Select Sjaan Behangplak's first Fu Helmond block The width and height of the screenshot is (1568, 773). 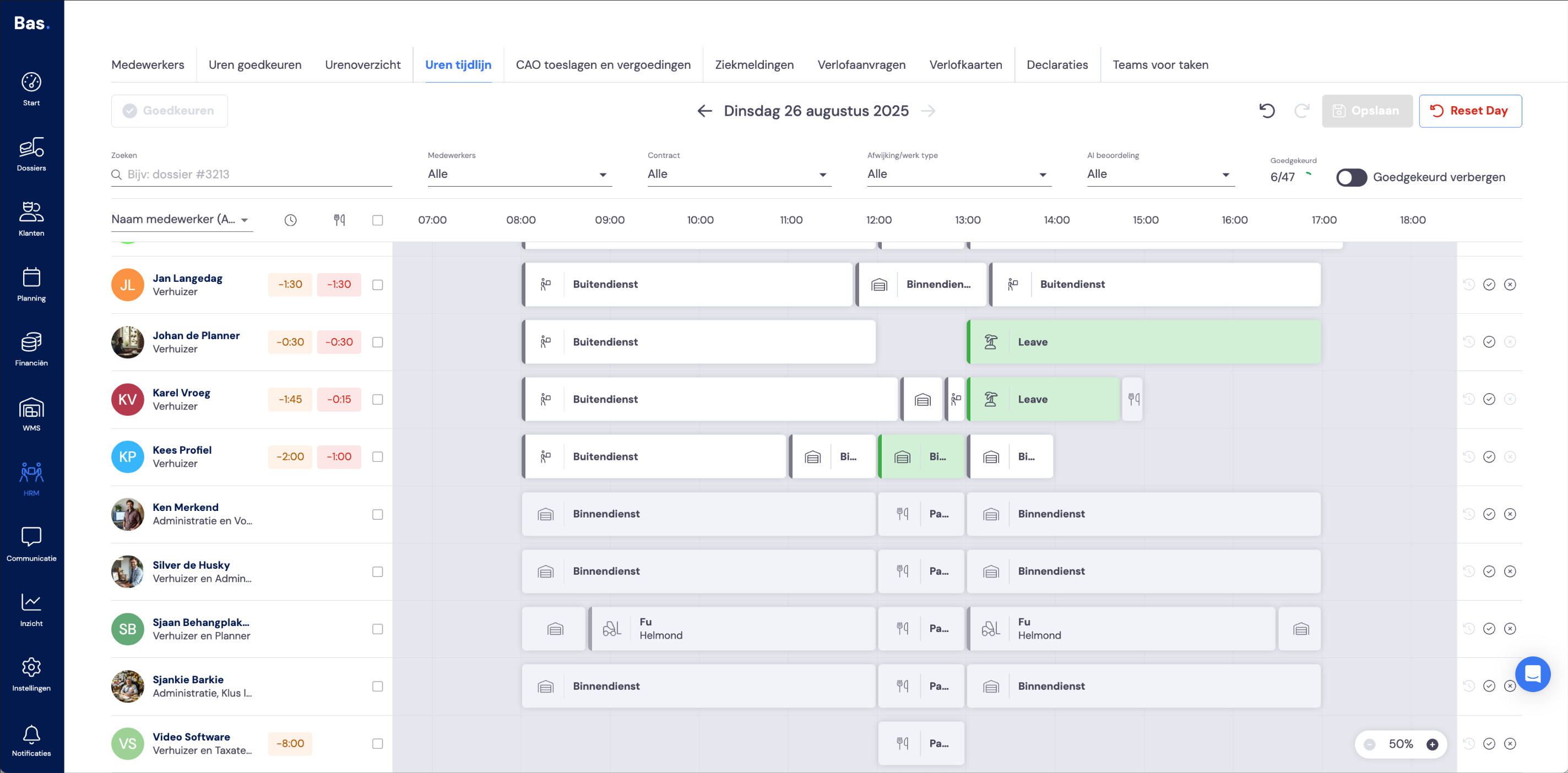pos(731,629)
